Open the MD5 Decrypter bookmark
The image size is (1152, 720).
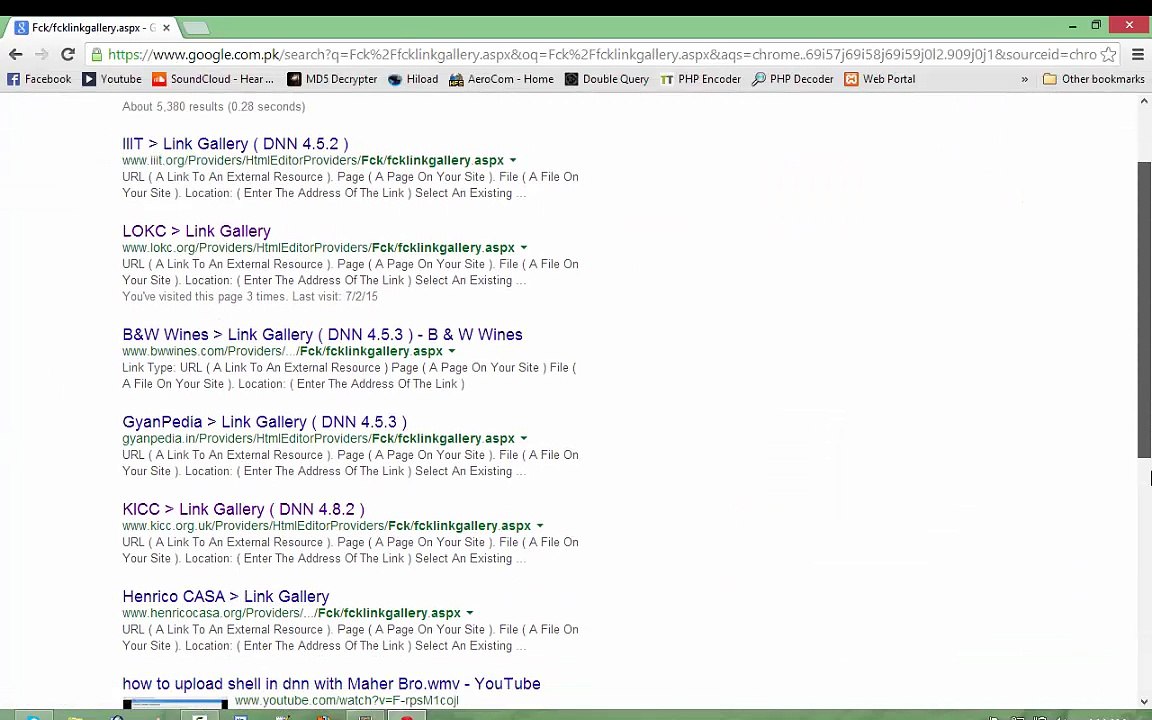click(332, 79)
